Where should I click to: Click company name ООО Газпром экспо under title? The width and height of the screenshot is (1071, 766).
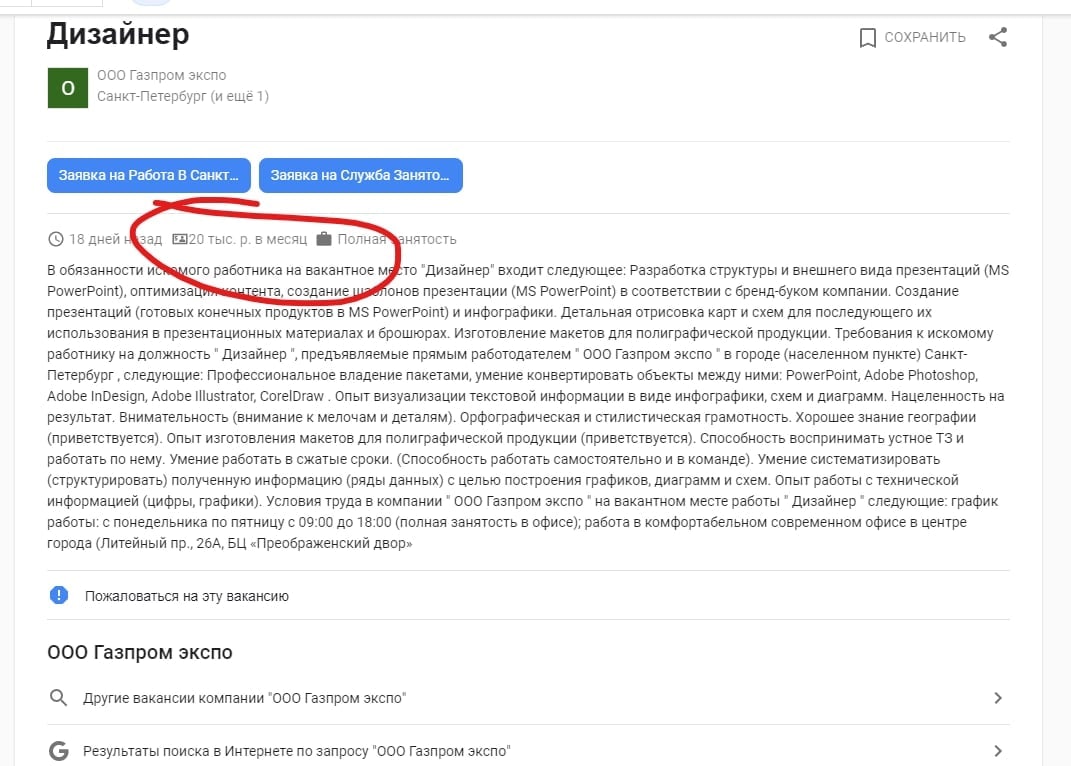[161, 75]
